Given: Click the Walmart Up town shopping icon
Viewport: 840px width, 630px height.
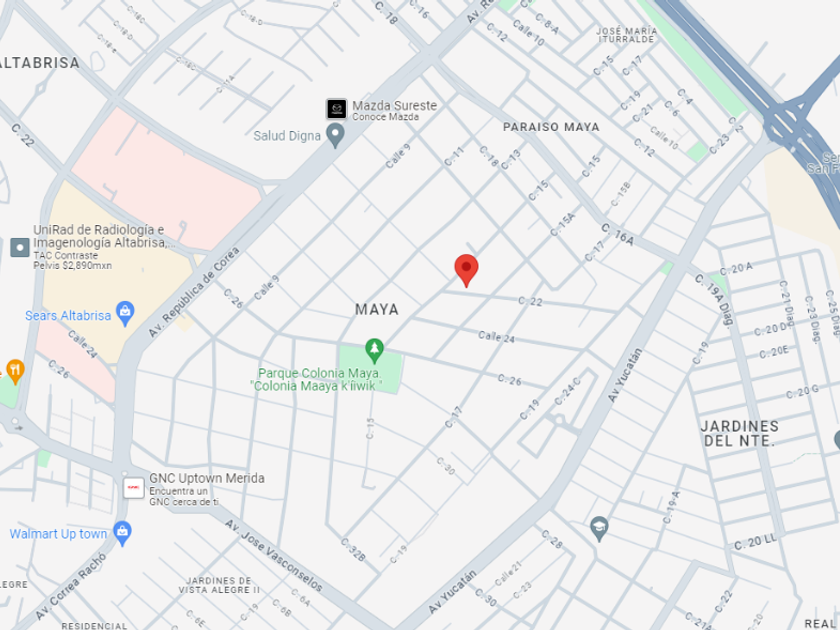Looking at the screenshot, I should (x=123, y=533).
